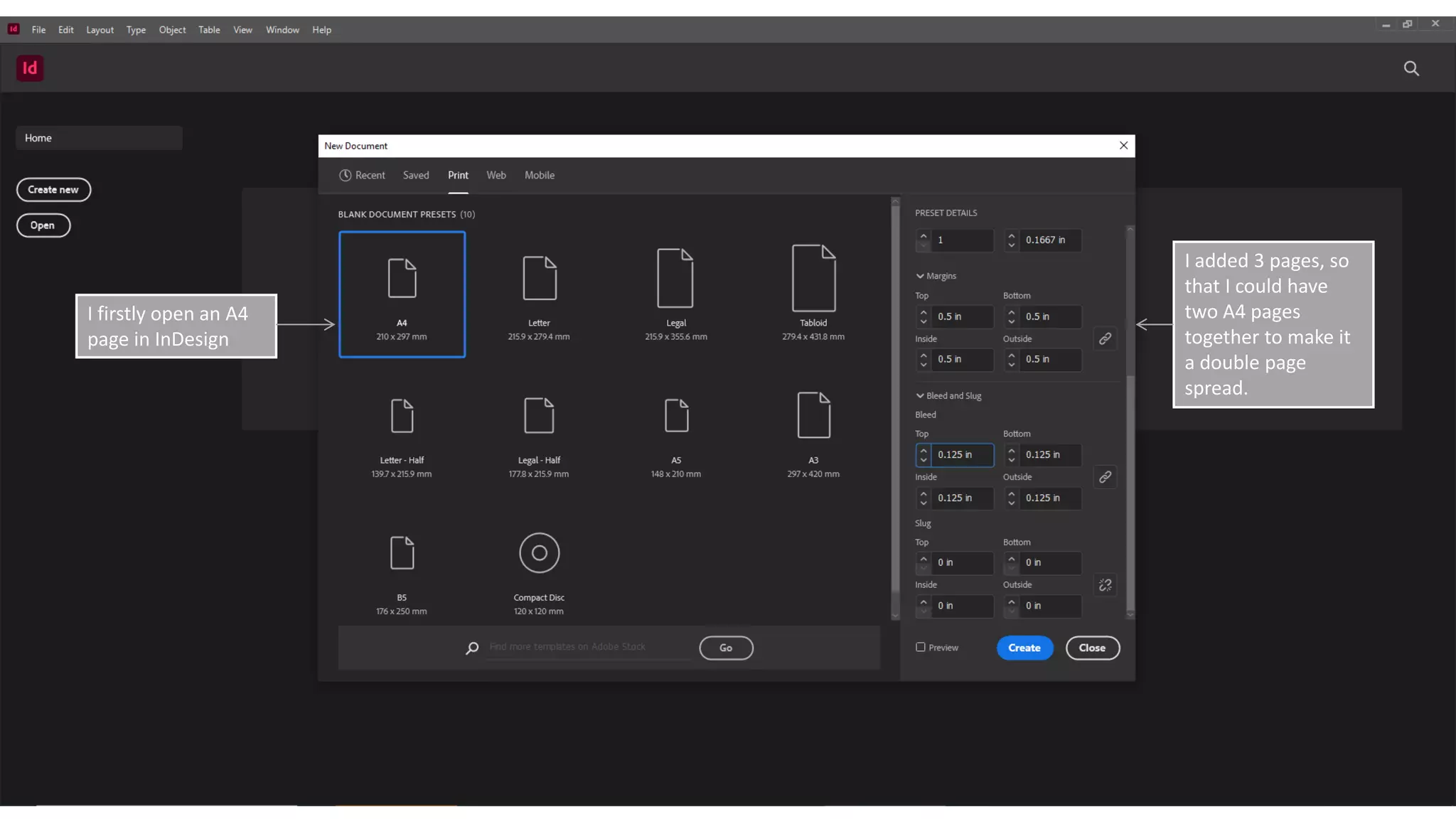Viewport: 1456px width, 819px height.
Task: Enable the Preview checkbox
Action: pyautogui.click(x=921, y=647)
